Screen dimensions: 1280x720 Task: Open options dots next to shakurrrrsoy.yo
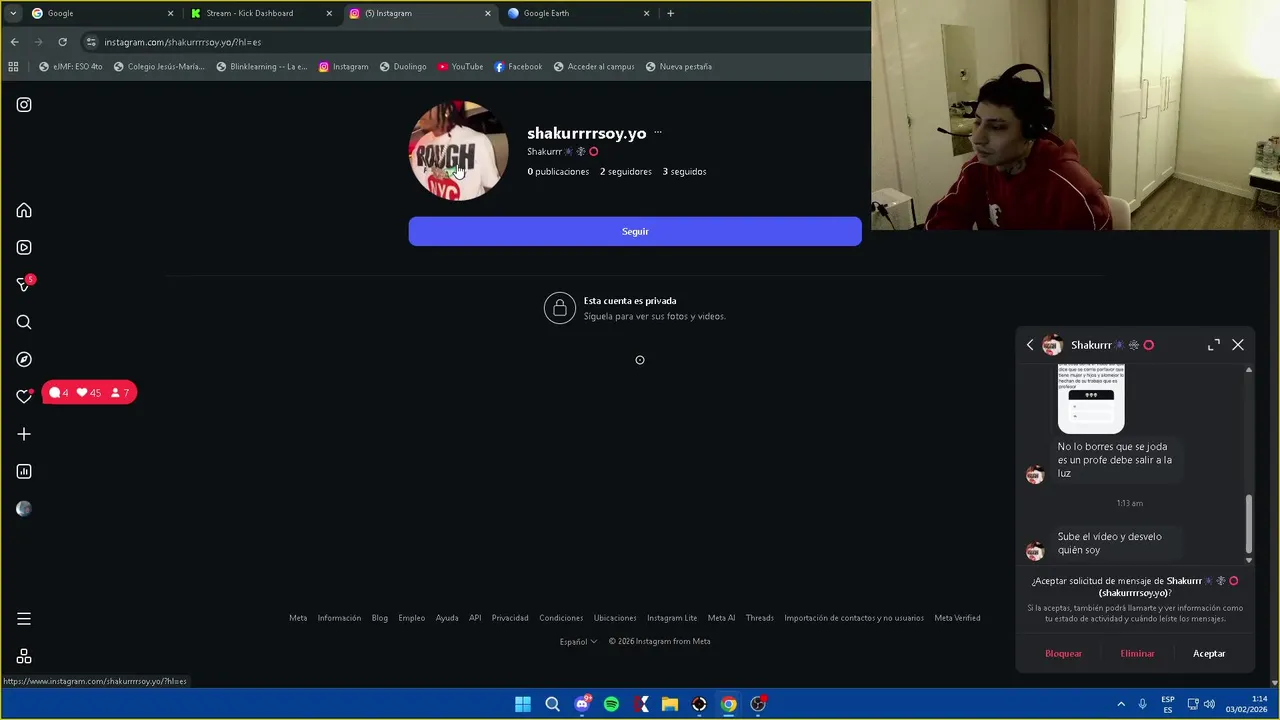[657, 133]
